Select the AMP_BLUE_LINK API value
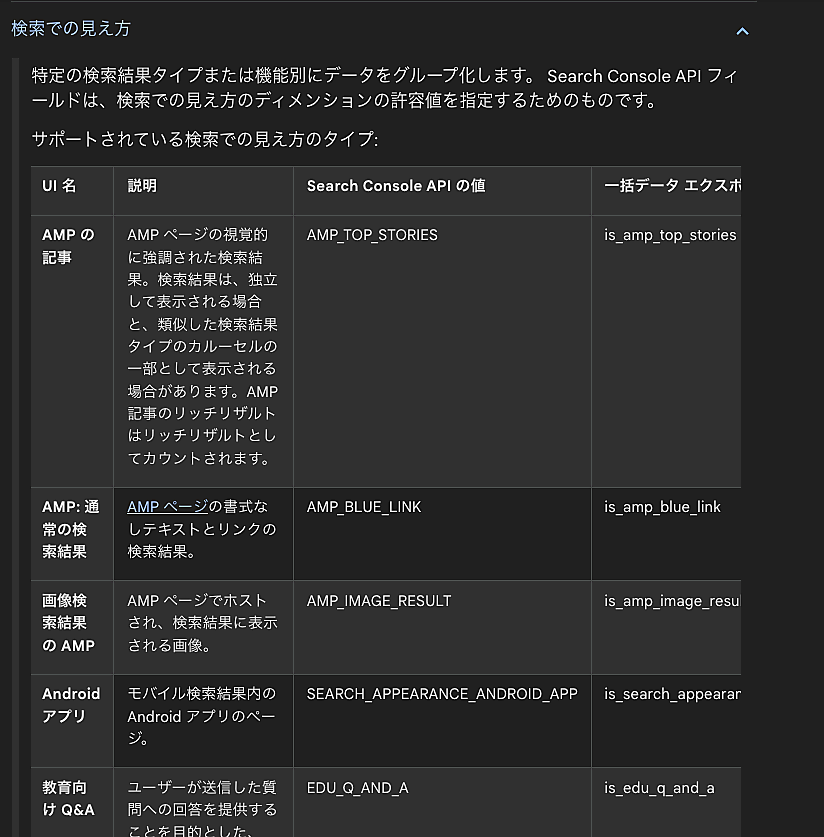 364,507
